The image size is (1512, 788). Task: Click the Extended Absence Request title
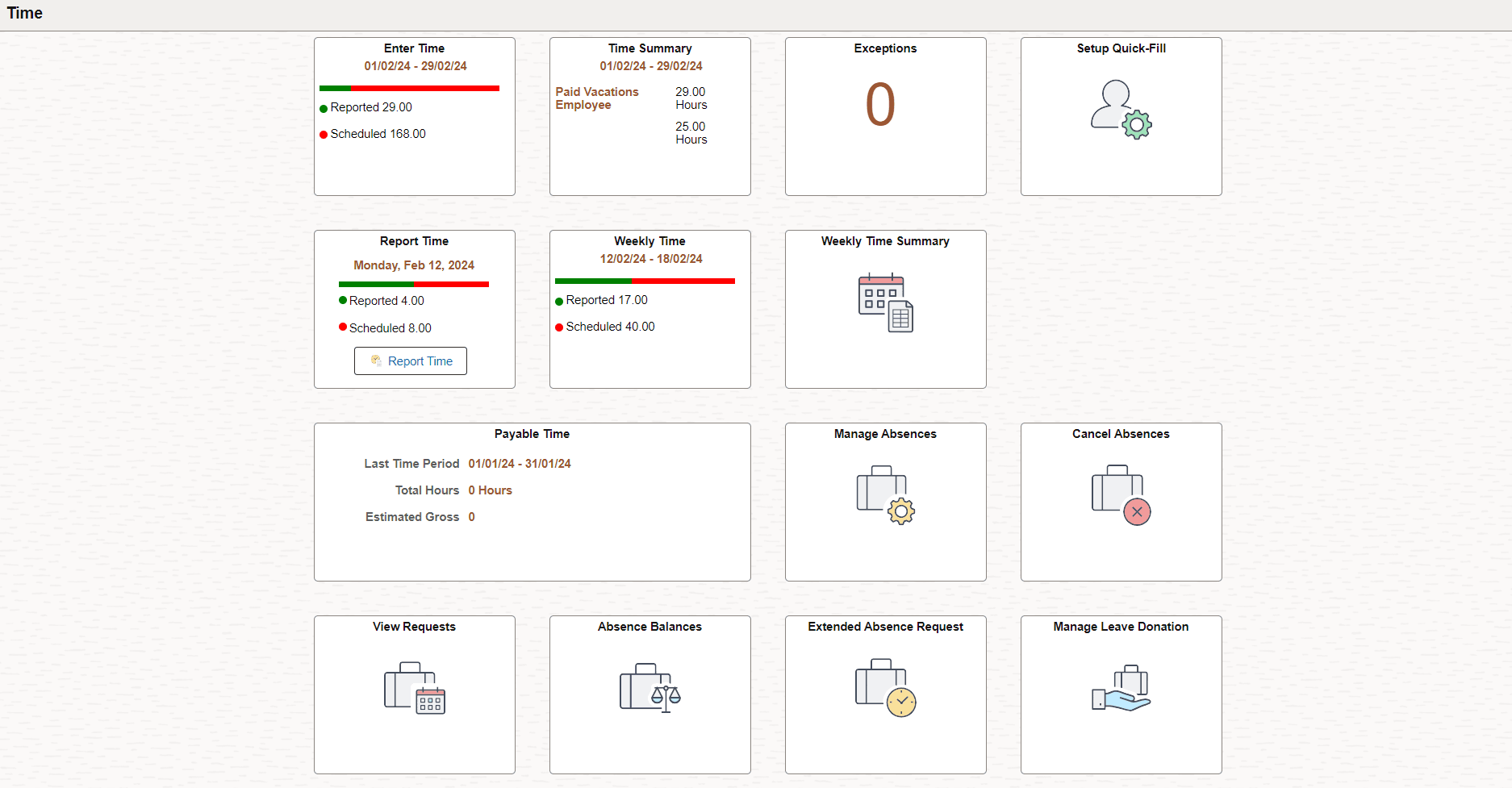tap(885, 627)
